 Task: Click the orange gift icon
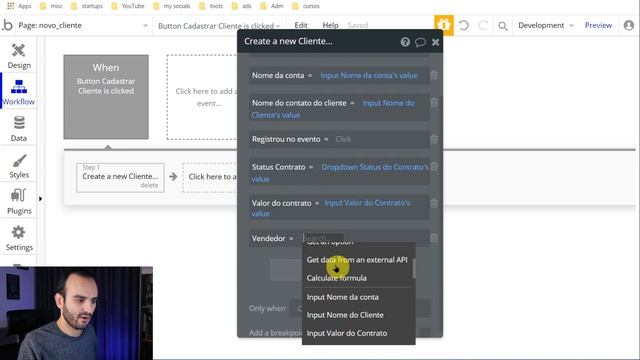pyautogui.click(x=444, y=25)
